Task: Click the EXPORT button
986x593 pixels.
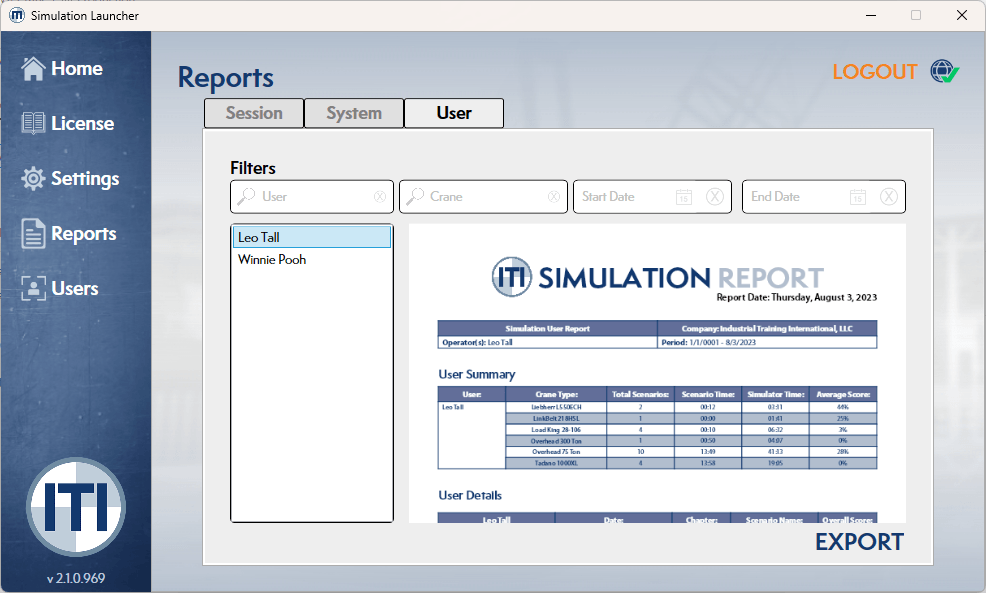Action: click(x=858, y=541)
